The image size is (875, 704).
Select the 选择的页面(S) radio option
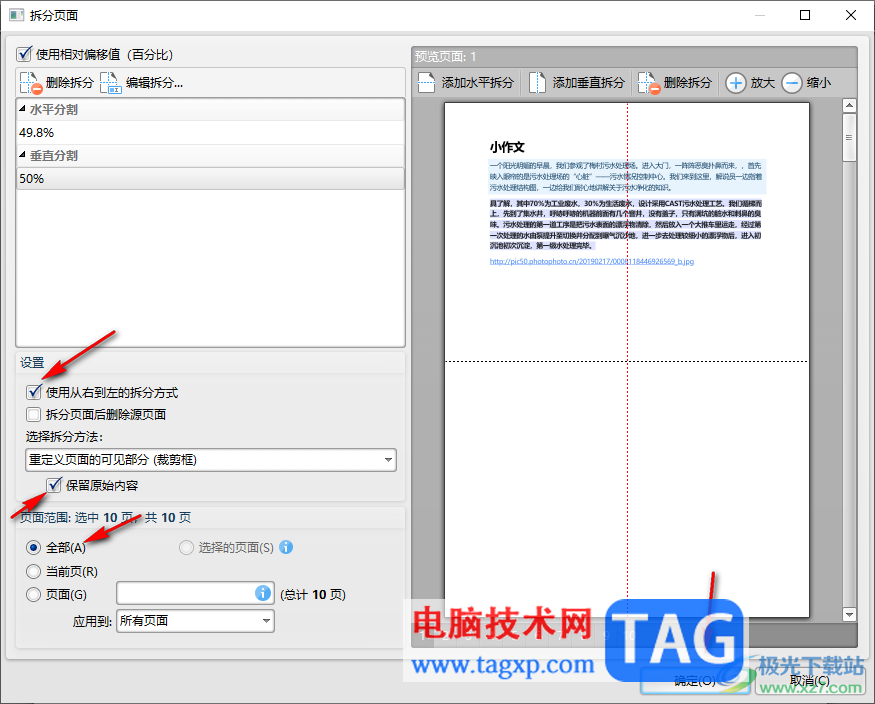[186, 548]
